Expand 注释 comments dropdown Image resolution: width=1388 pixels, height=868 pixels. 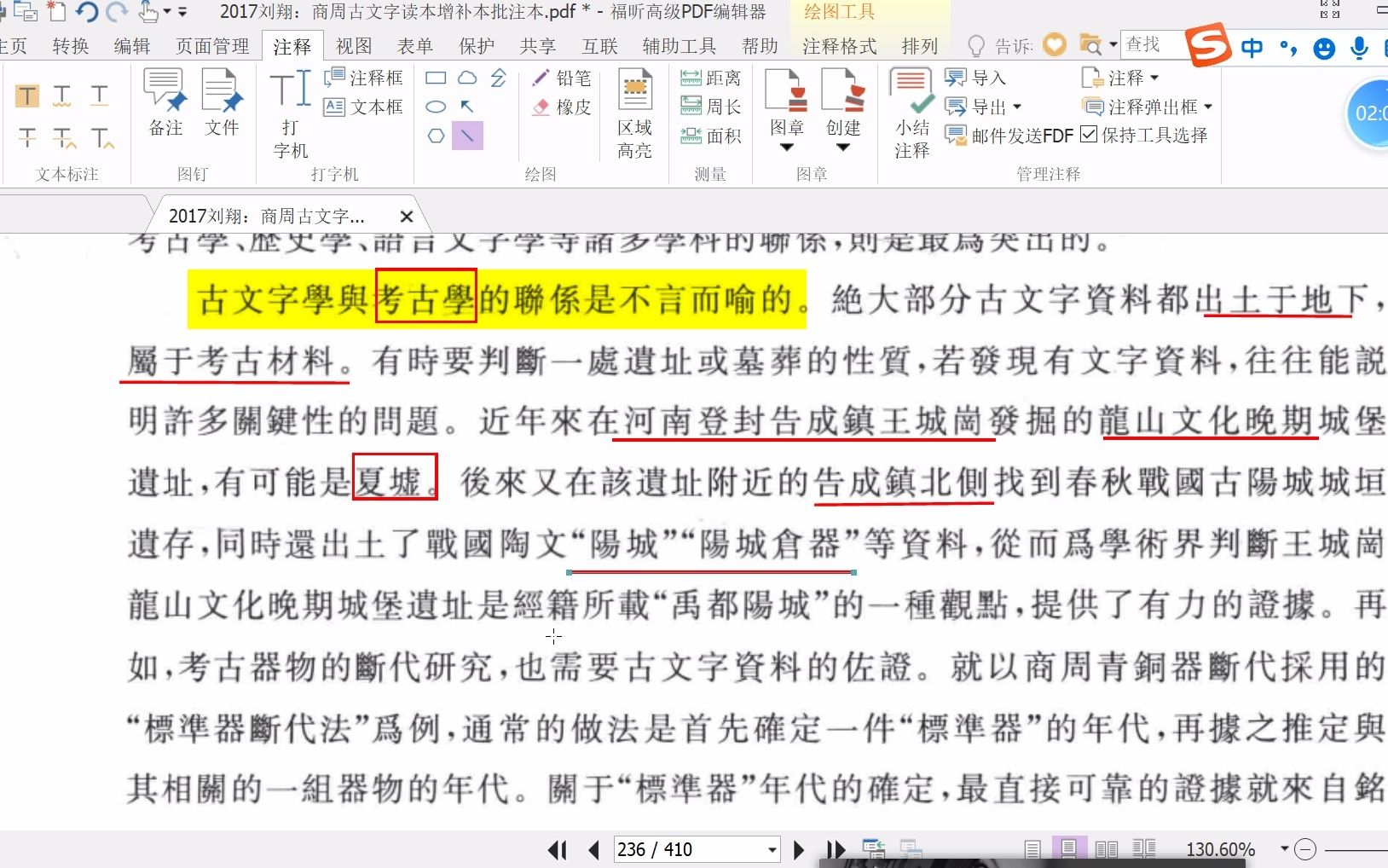(x=1154, y=78)
